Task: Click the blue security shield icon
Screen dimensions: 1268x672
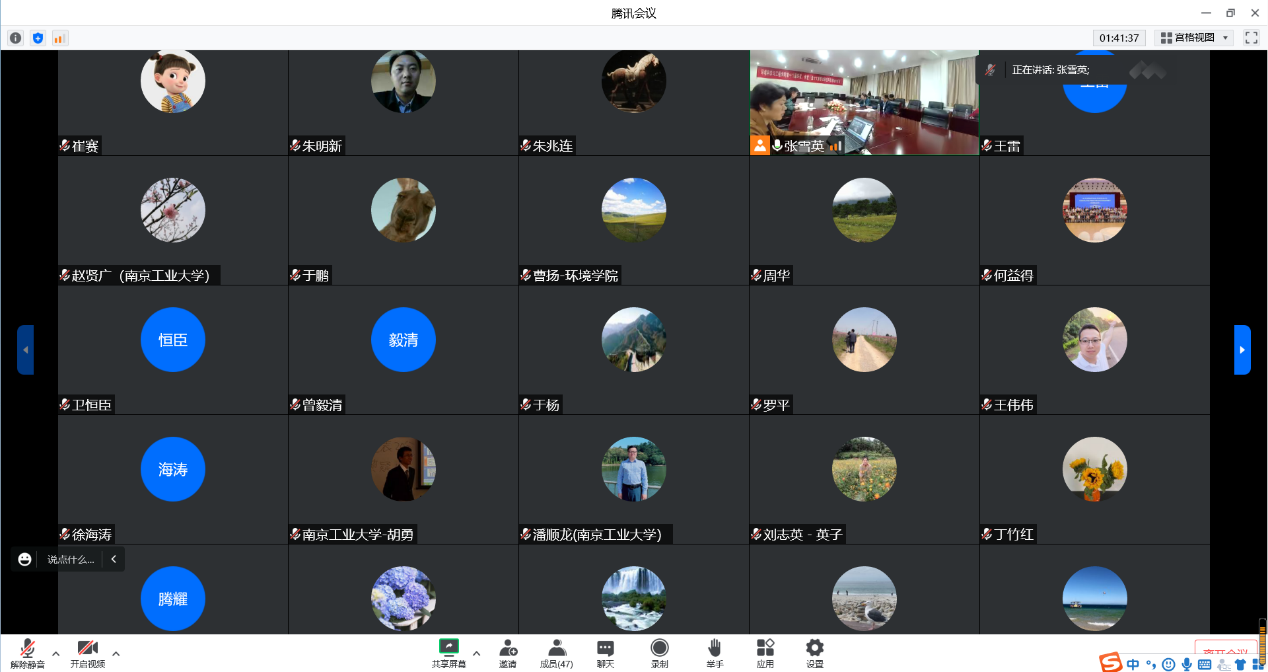Action: 38,38
